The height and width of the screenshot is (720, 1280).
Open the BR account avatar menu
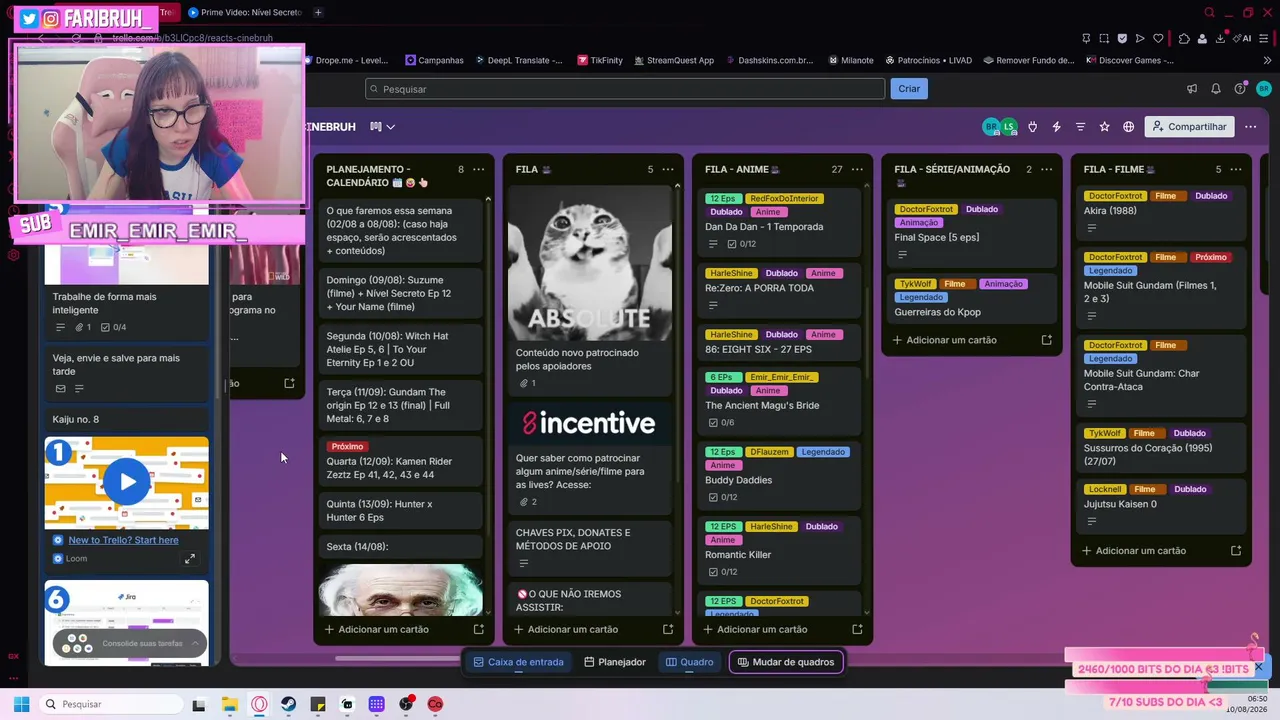click(1264, 89)
